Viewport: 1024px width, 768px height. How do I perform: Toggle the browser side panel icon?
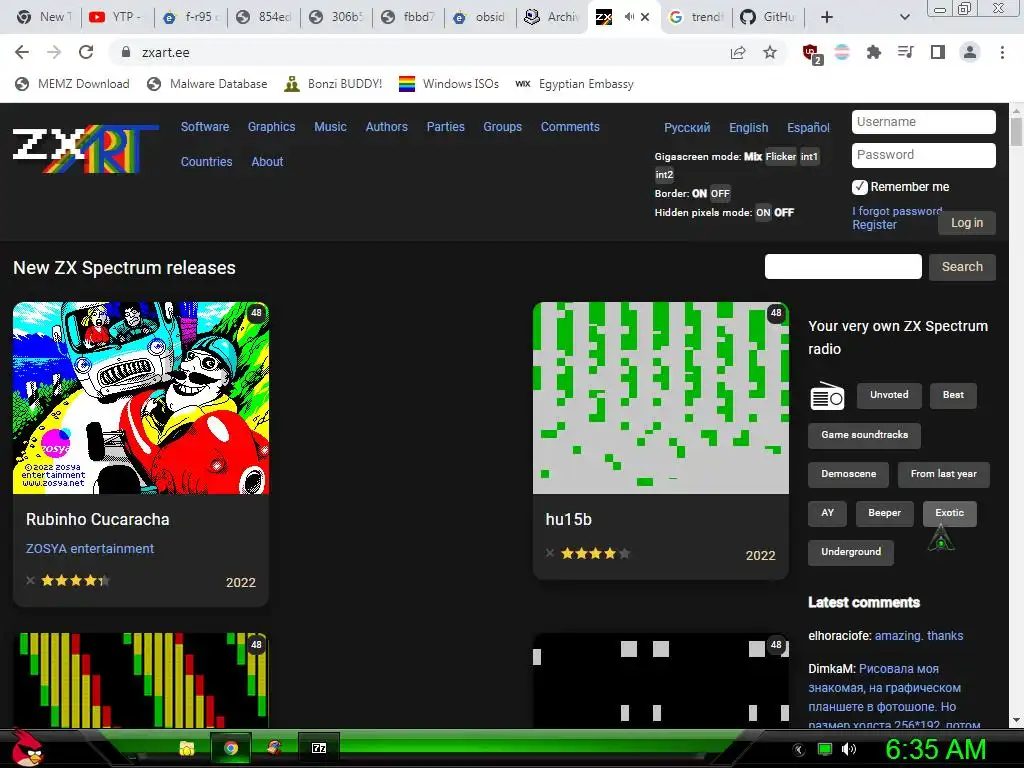point(938,52)
